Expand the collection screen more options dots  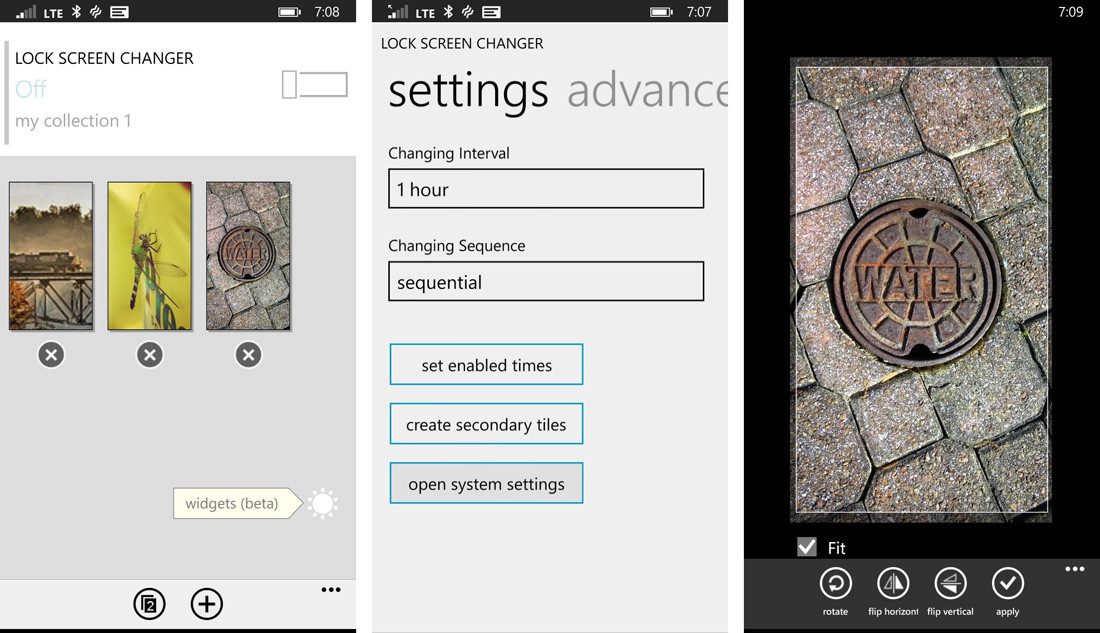331,589
